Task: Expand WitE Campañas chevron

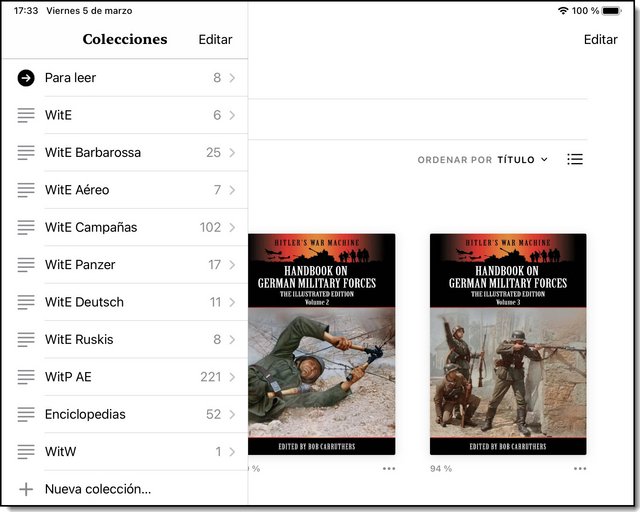Action: 232,227
